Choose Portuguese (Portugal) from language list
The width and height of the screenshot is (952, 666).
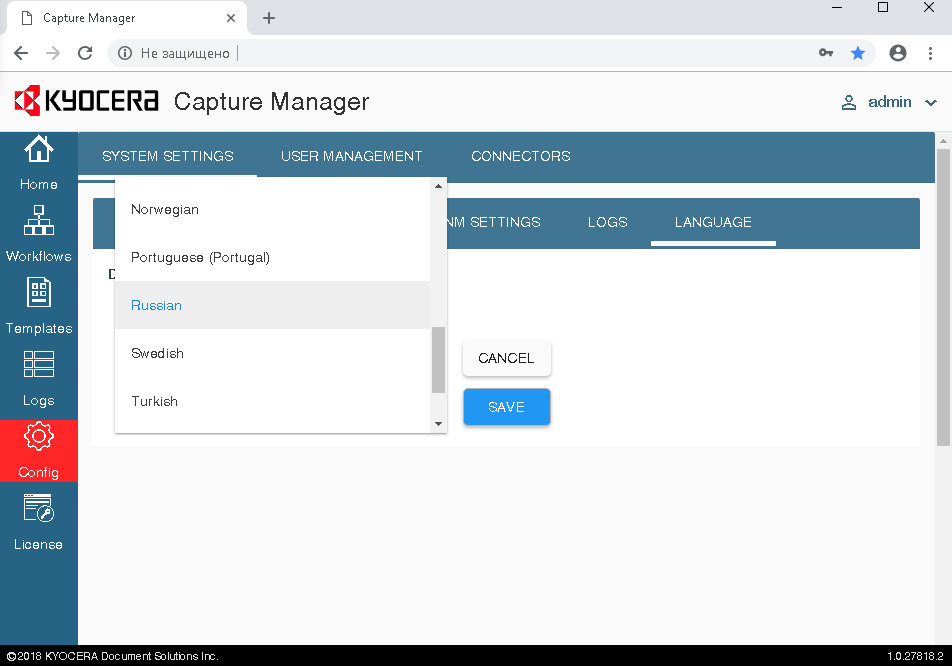(x=272, y=257)
